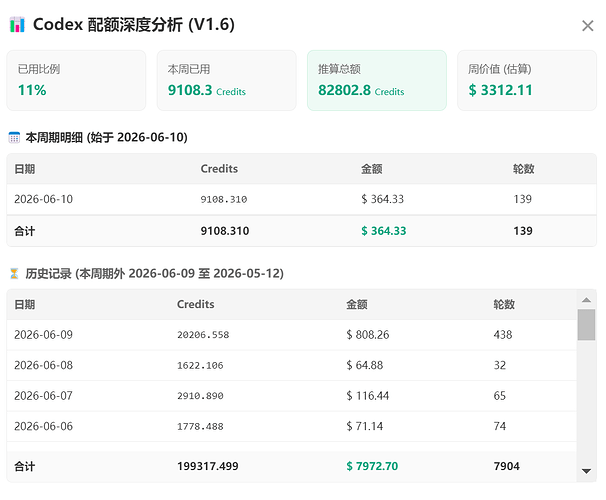Click the $ 364.33 amount in 2026-06-10 row
This screenshot has height=500, width=606.
[383, 199]
